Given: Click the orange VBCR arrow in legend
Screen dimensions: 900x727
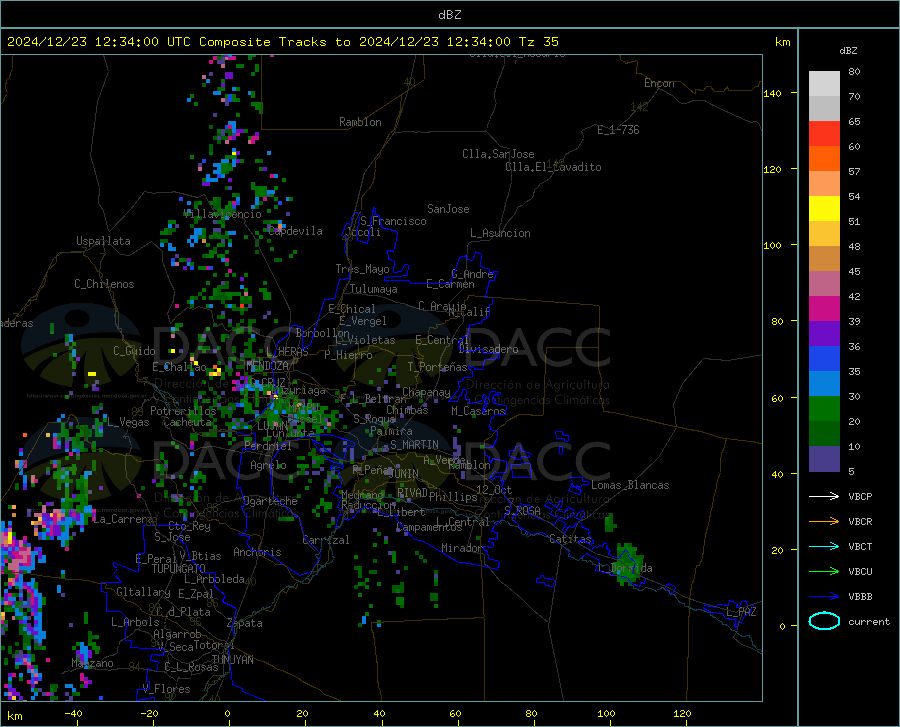Looking at the screenshot, I should pyautogui.click(x=824, y=522).
